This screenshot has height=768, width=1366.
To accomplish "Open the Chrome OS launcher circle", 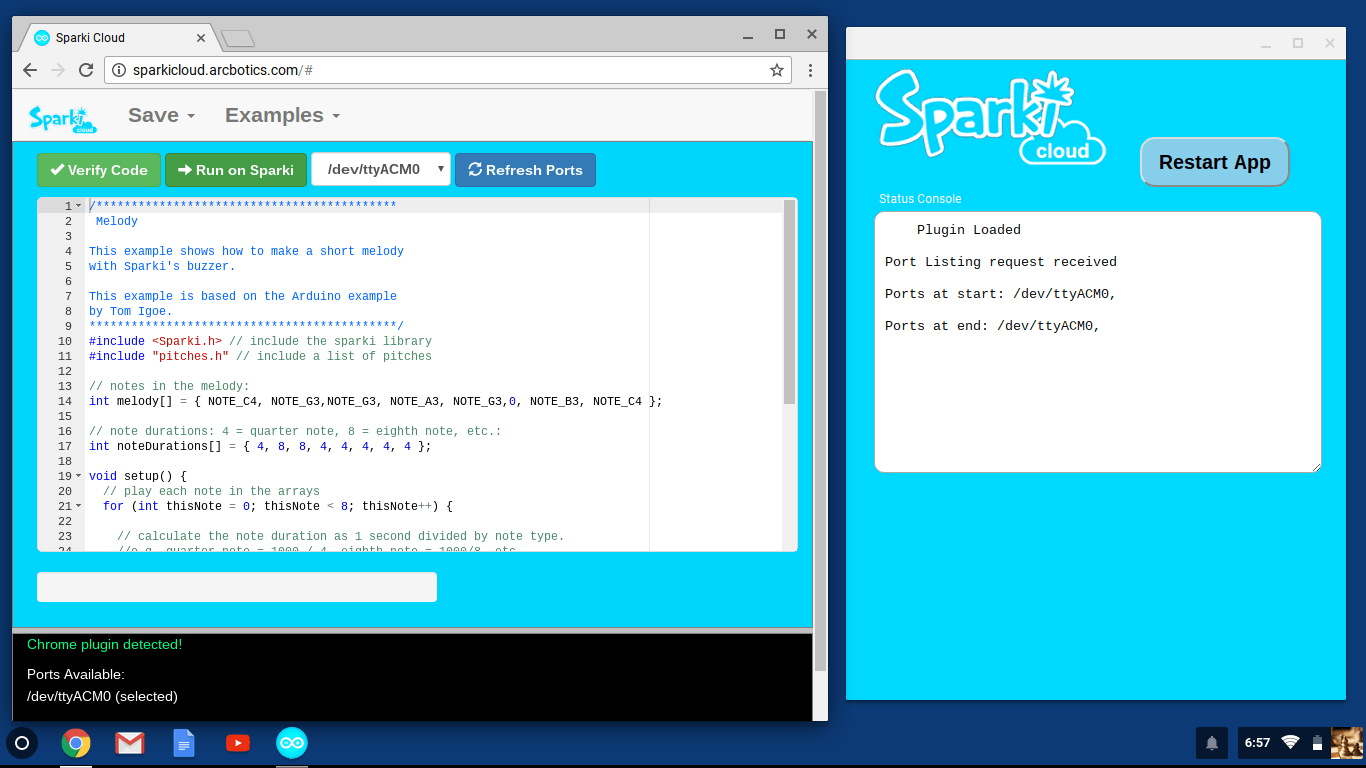I will [22, 743].
